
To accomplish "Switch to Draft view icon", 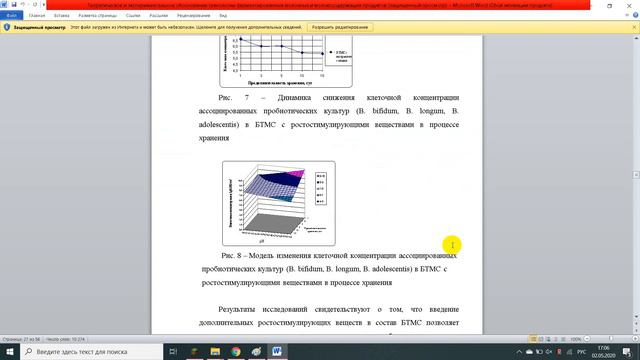I will [563, 339].
